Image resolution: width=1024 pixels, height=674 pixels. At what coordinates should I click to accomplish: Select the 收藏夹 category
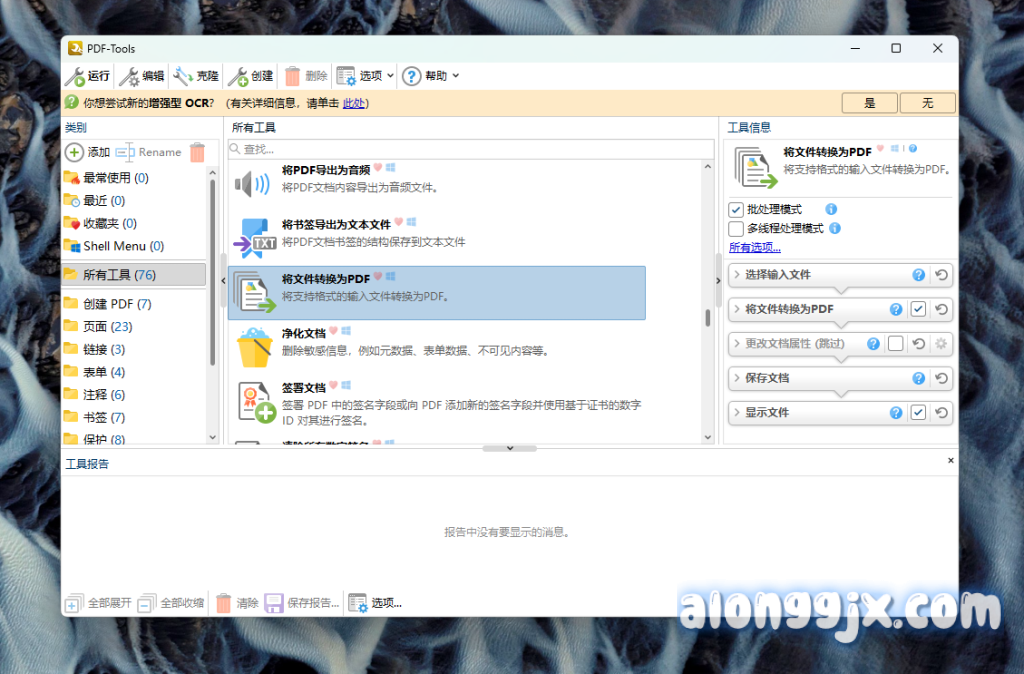click(x=108, y=223)
